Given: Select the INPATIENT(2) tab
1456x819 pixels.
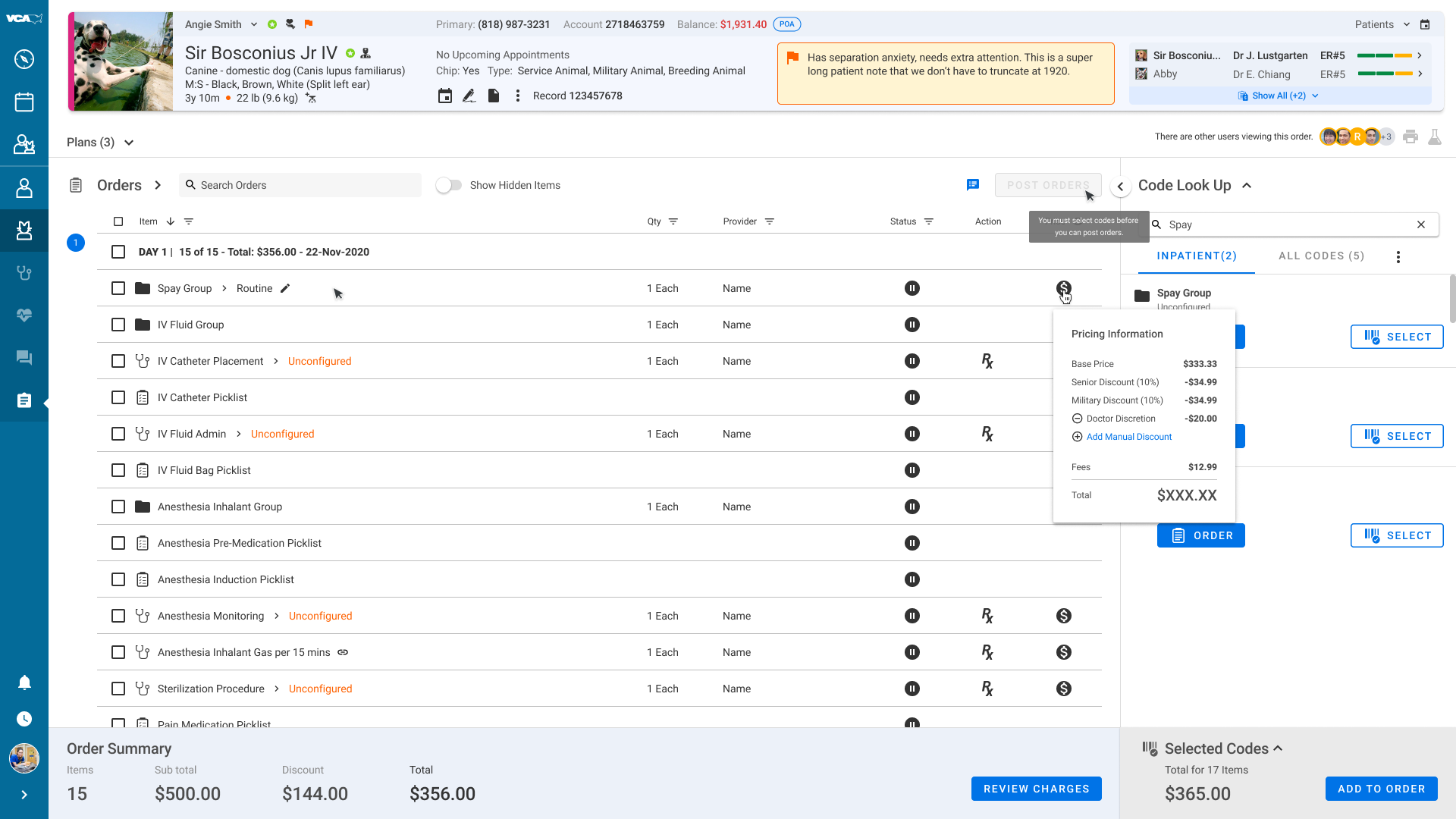Looking at the screenshot, I should [1196, 256].
